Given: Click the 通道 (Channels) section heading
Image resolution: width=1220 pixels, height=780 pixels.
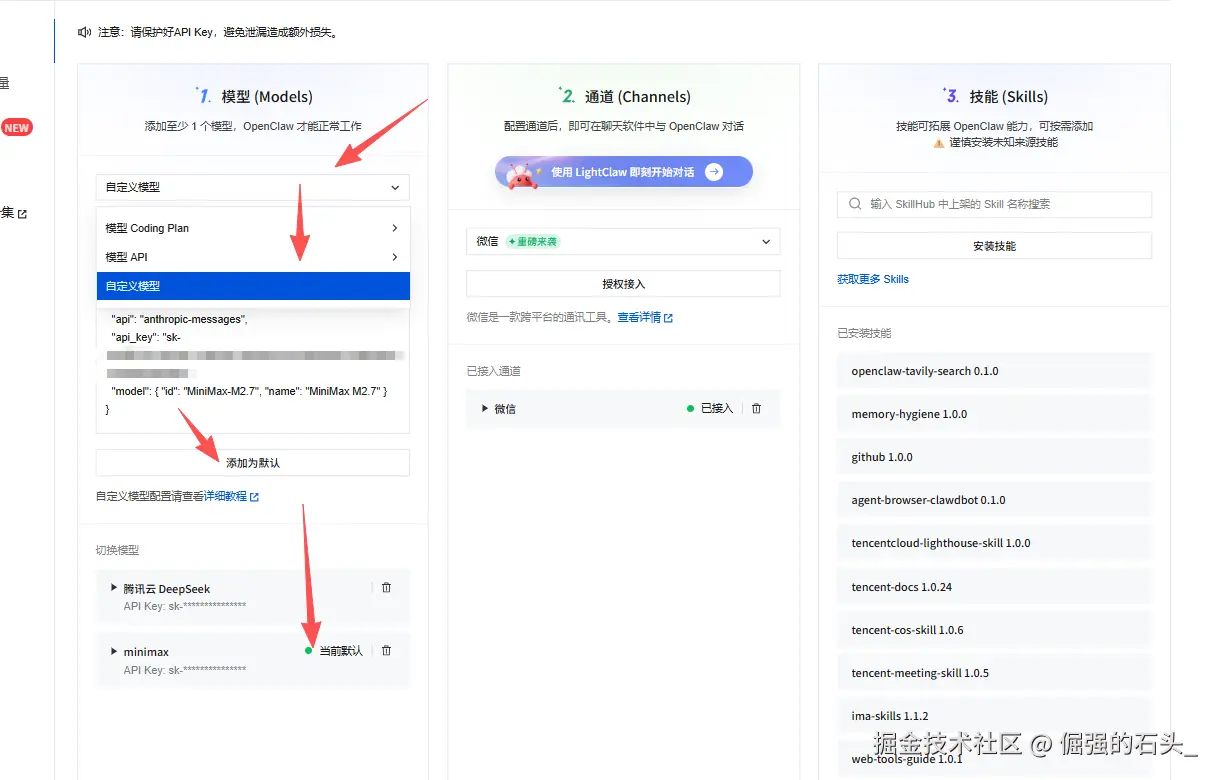Looking at the screenshot, I should [638, 97].
